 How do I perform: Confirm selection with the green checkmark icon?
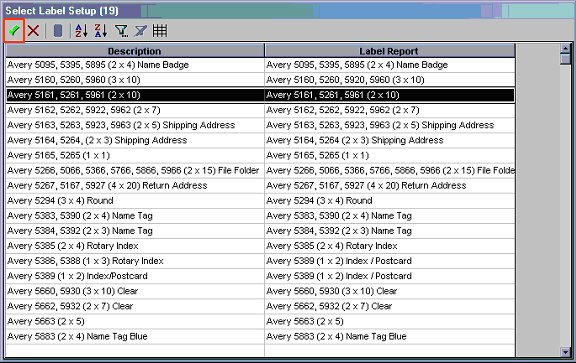pyautogui.click(x=14, y=30)
